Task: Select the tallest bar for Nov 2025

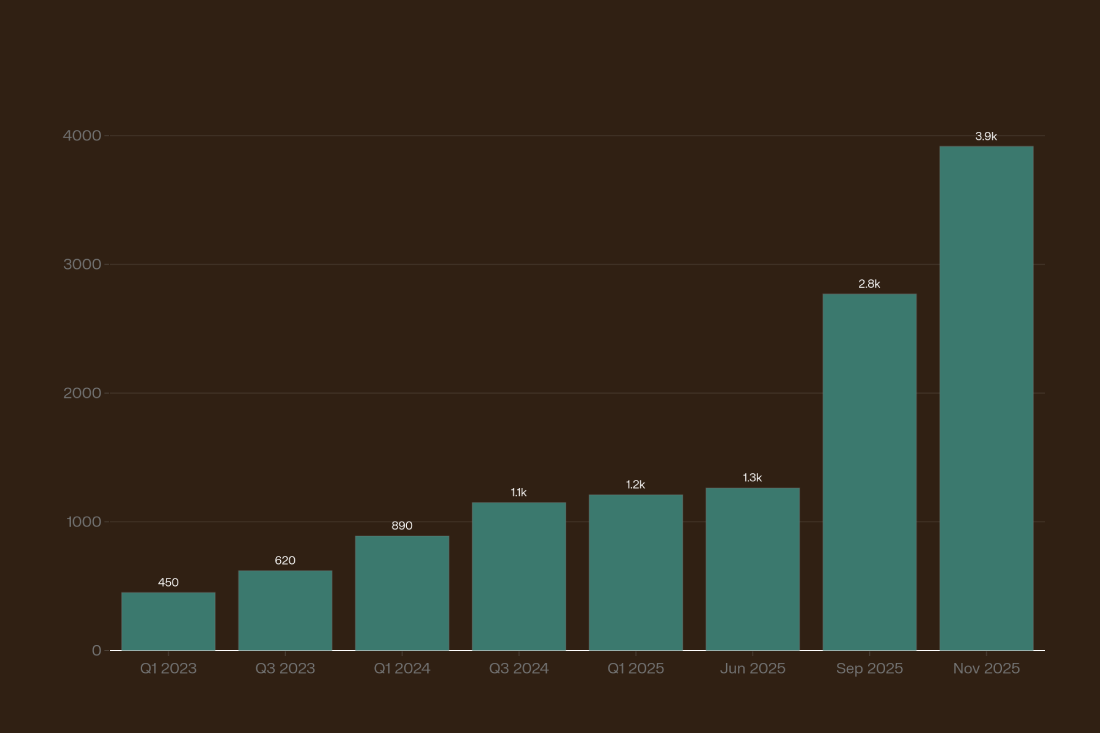Action: pos(986,398)
